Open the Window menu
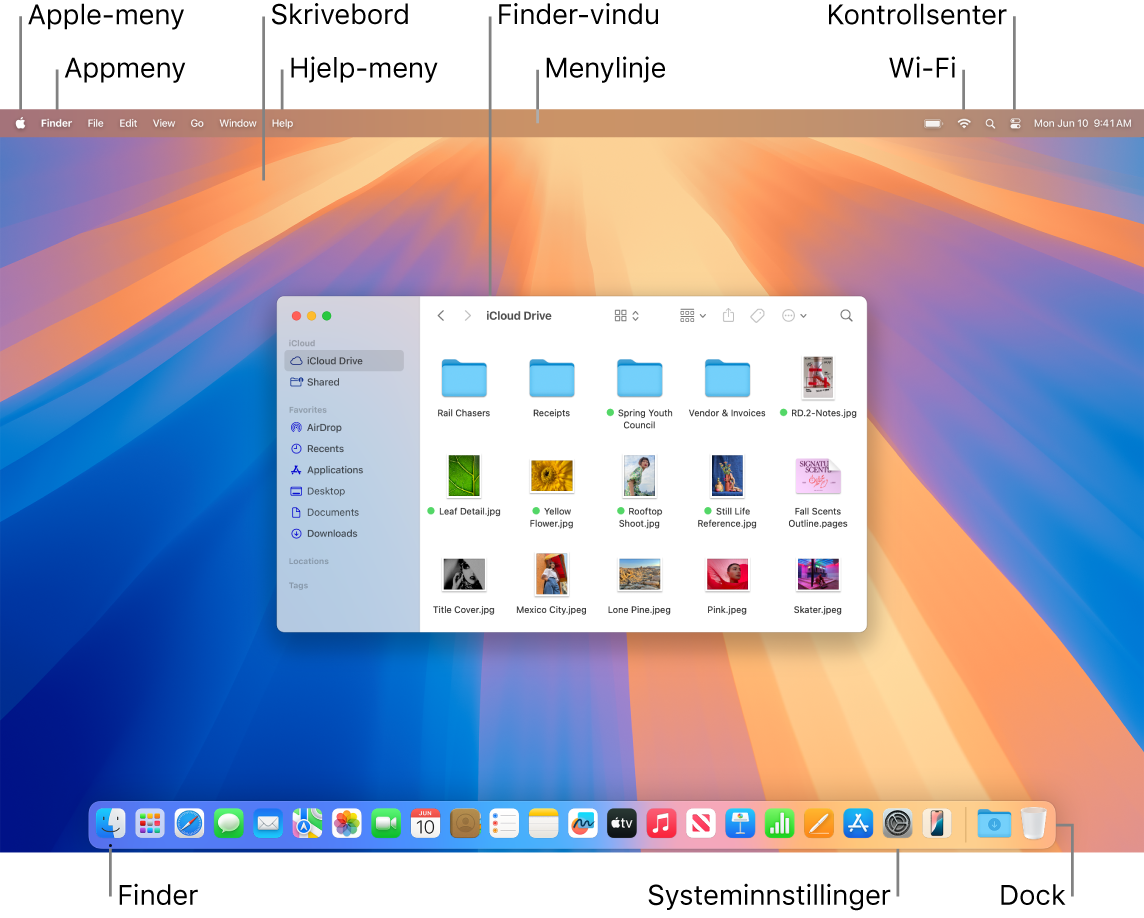The width and height of the screenshot is (1144, 918). tap(238, 123)
